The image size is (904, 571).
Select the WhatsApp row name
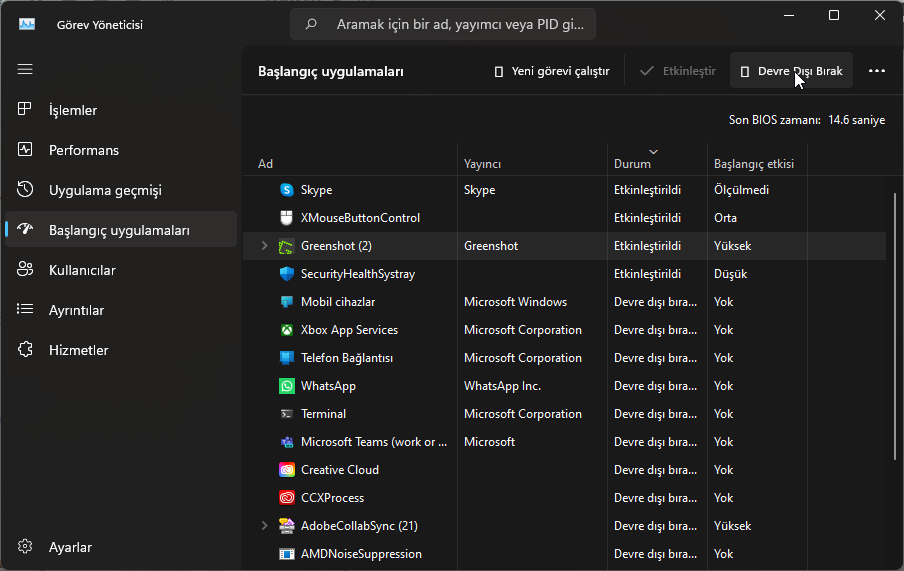[x=328, y=386]
